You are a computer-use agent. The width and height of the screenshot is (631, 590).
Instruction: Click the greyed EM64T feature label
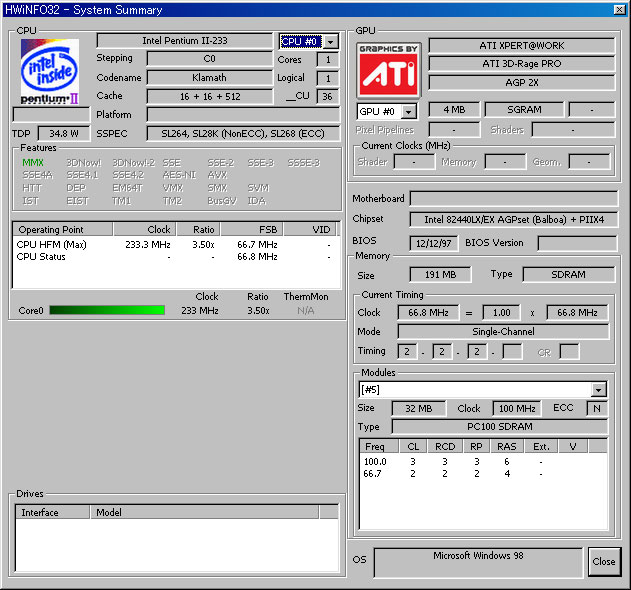128,188
